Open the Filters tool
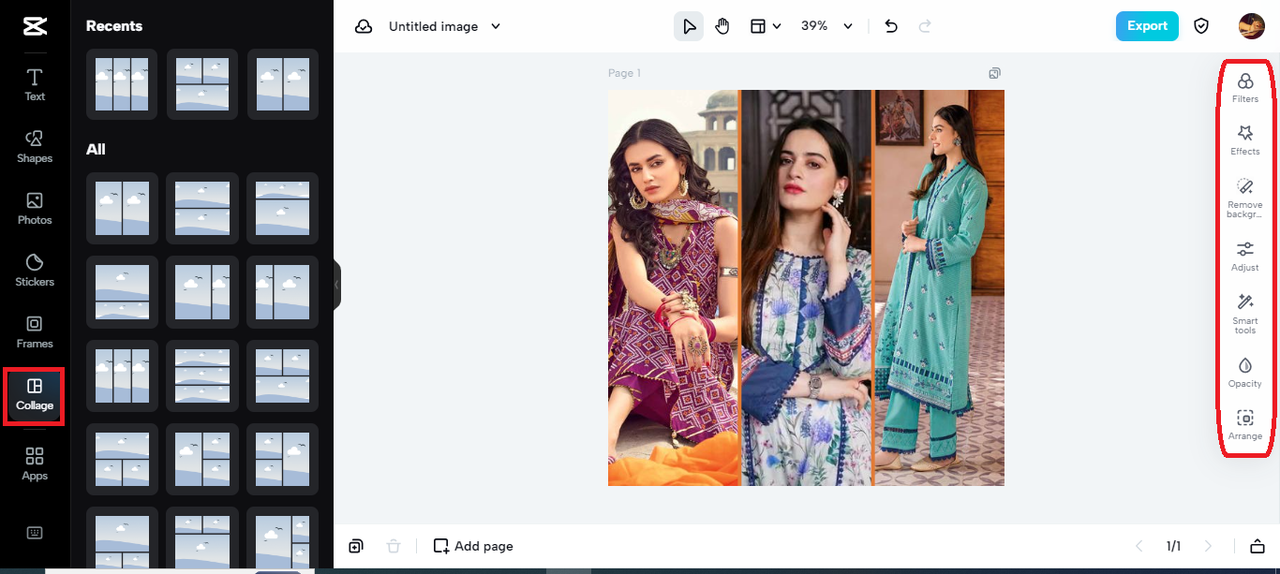 click(1245, 87)
